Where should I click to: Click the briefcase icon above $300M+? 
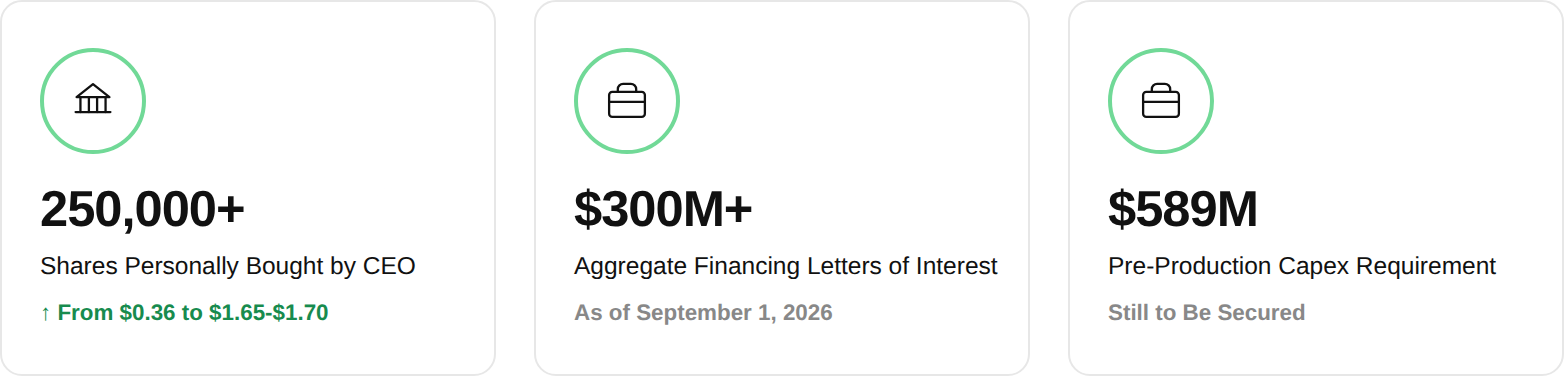(x=627, y=100)
